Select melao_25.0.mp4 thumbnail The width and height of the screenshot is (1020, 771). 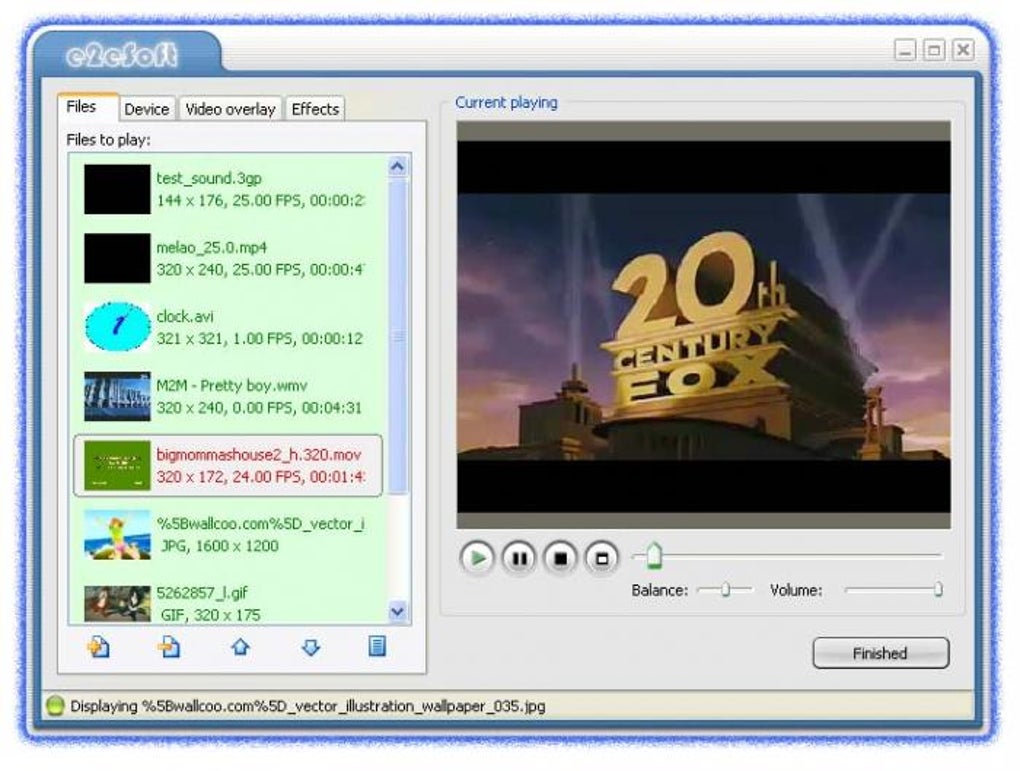[x=117, y=258]
